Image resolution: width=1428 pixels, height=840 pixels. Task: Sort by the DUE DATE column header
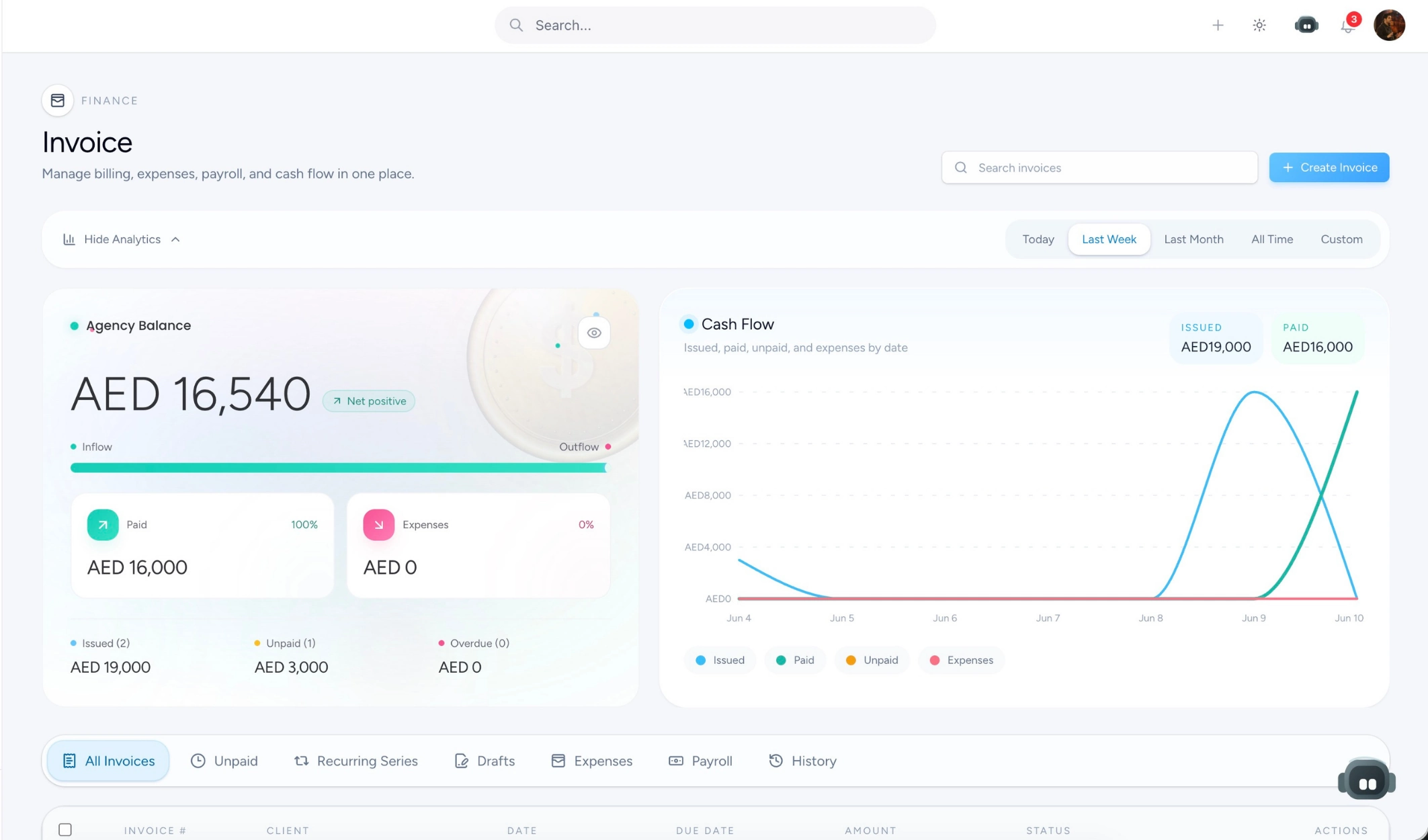point(705,831)
